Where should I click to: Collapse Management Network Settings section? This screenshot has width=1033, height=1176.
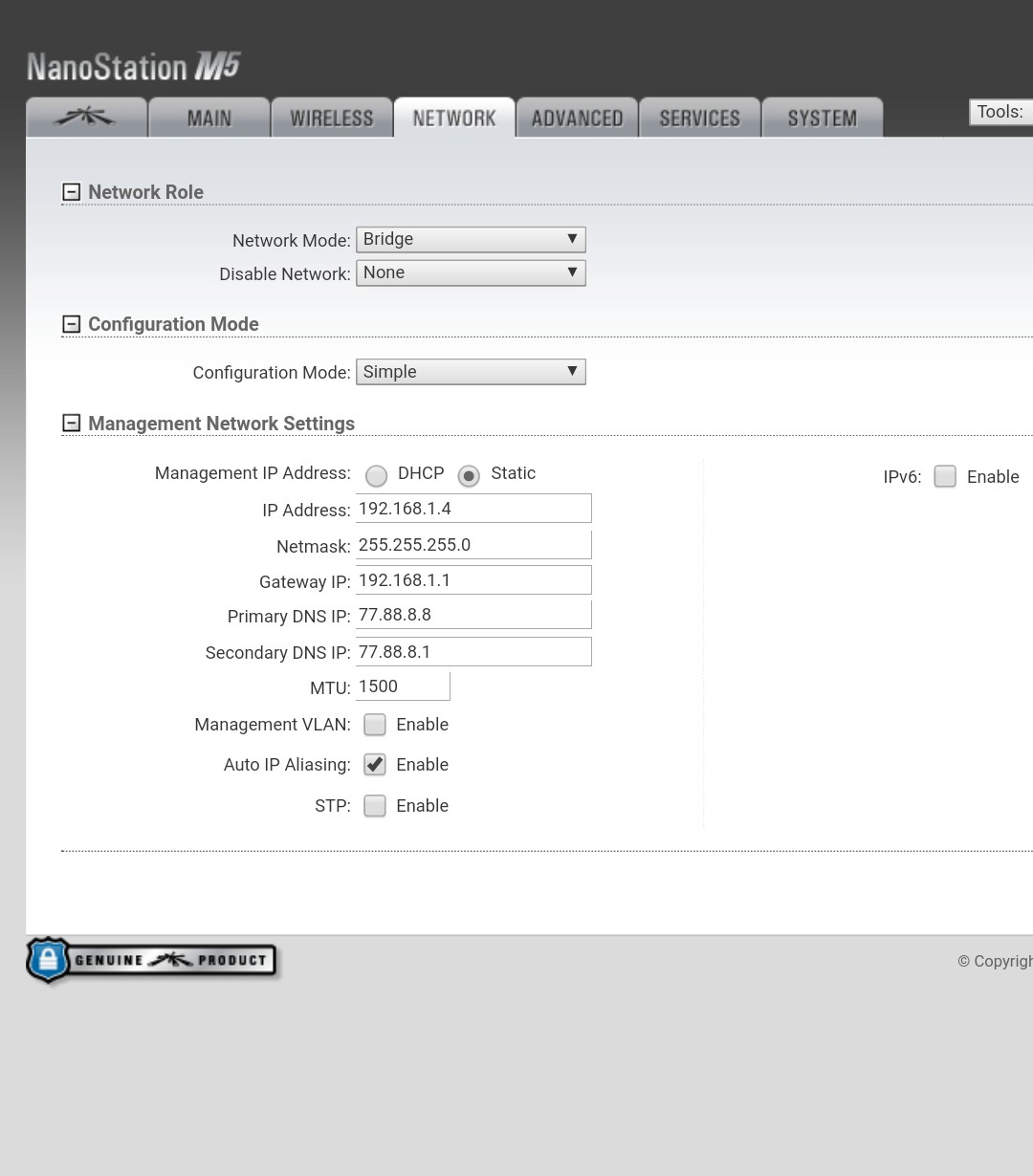pyautogui.click(x=71, y=423)
